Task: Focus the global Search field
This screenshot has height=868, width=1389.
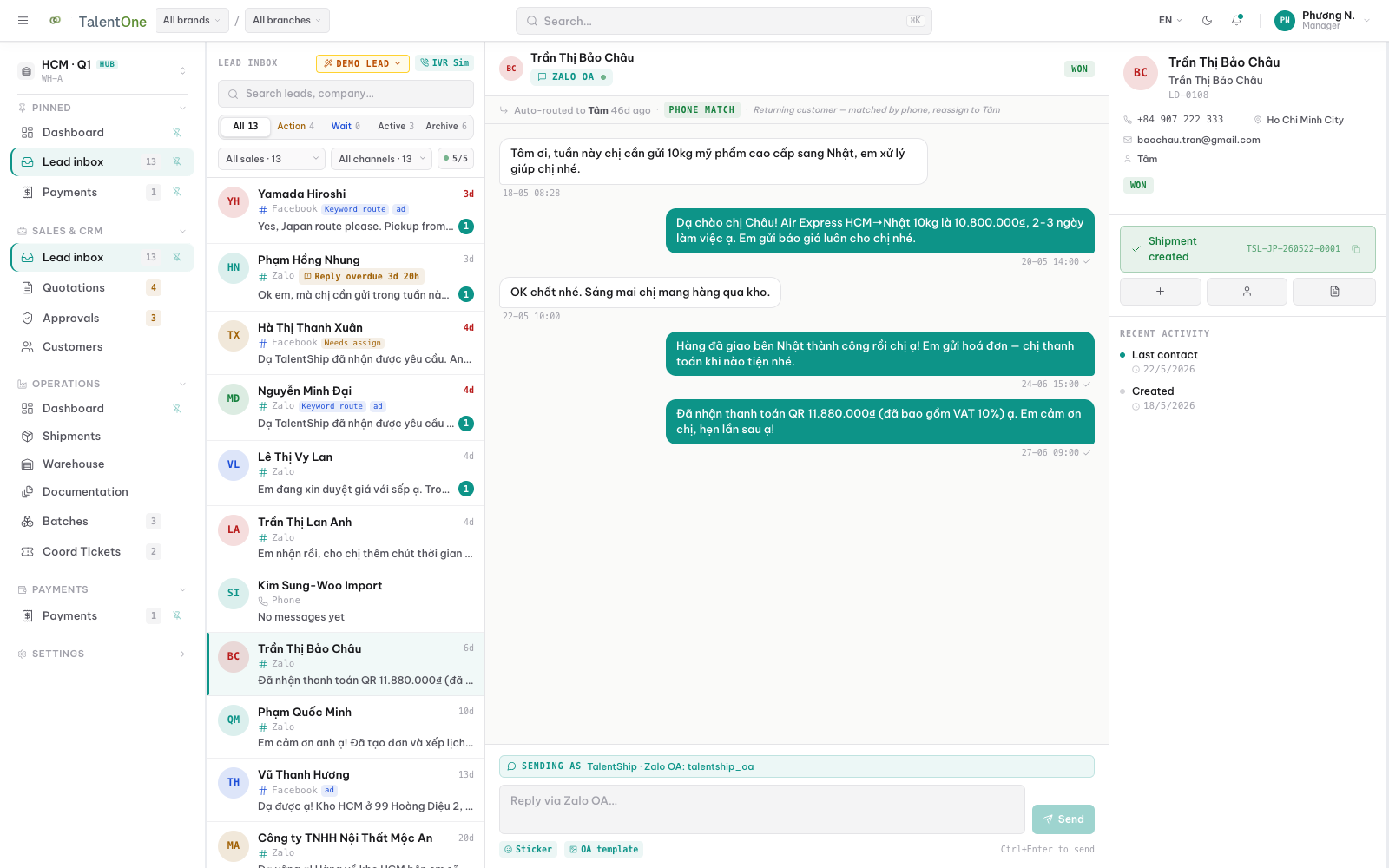Action: 723,21
